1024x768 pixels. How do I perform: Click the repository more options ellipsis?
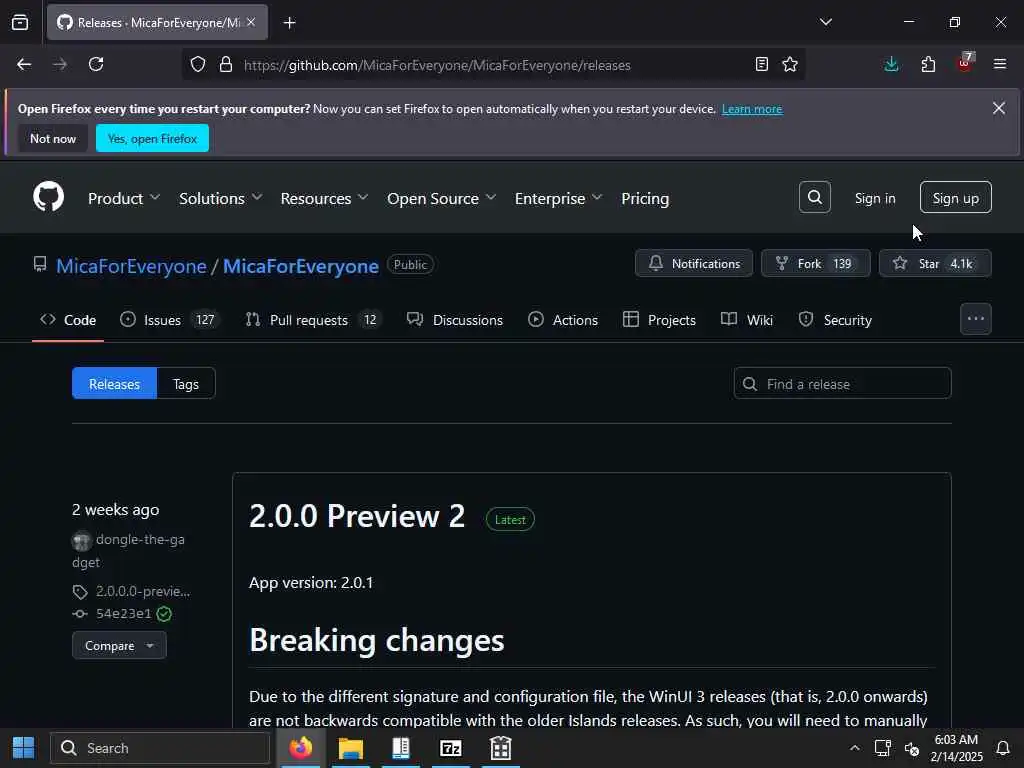pyautogui.click(x=976, y=319)
